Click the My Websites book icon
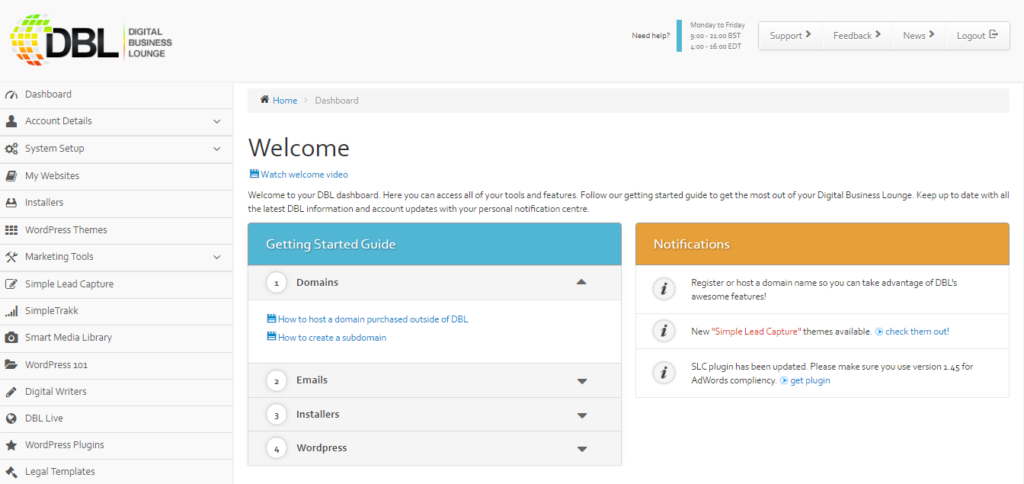 [x=11, y=176]
